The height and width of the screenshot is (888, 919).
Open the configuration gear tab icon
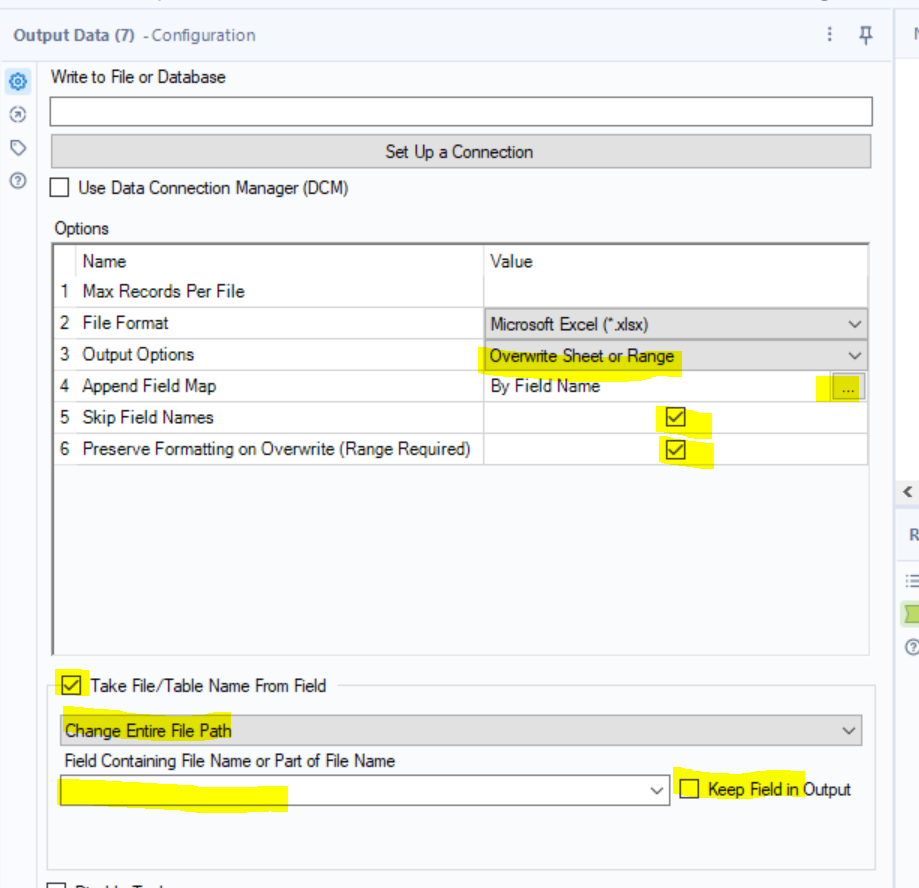(17, 82)
